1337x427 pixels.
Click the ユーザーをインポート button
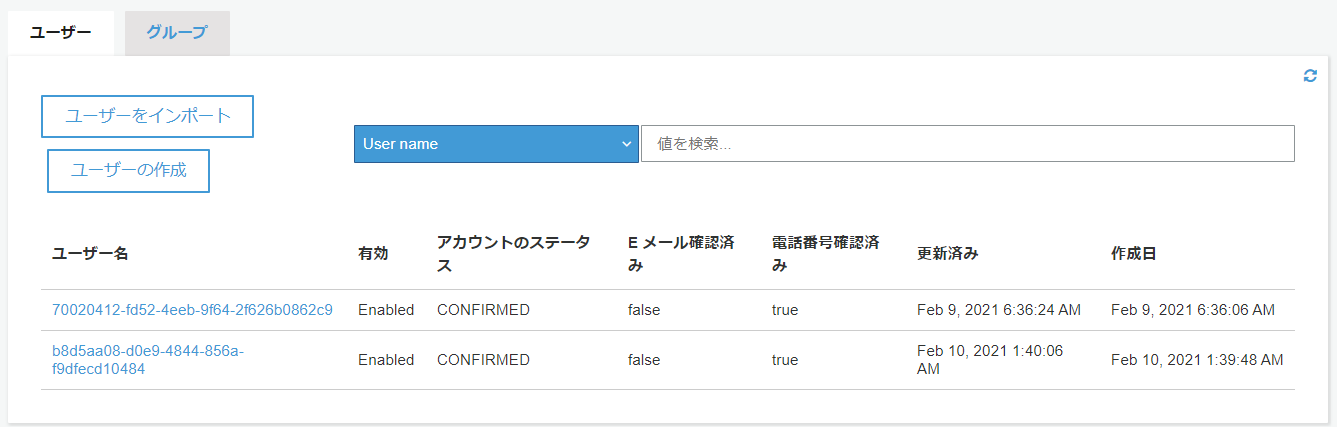(x=147, y=116)
